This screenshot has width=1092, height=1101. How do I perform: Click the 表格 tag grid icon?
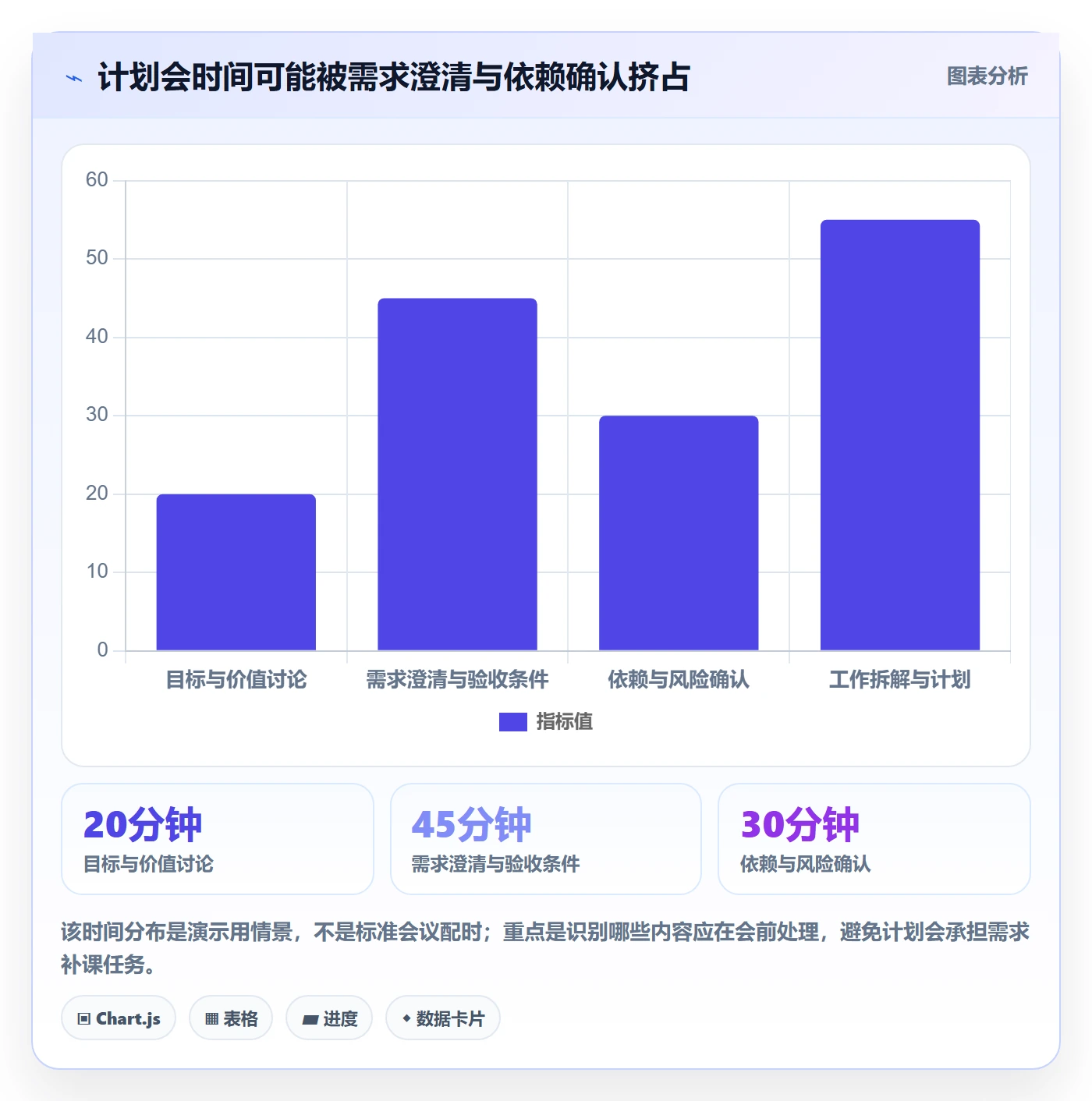pos(211,1019)
